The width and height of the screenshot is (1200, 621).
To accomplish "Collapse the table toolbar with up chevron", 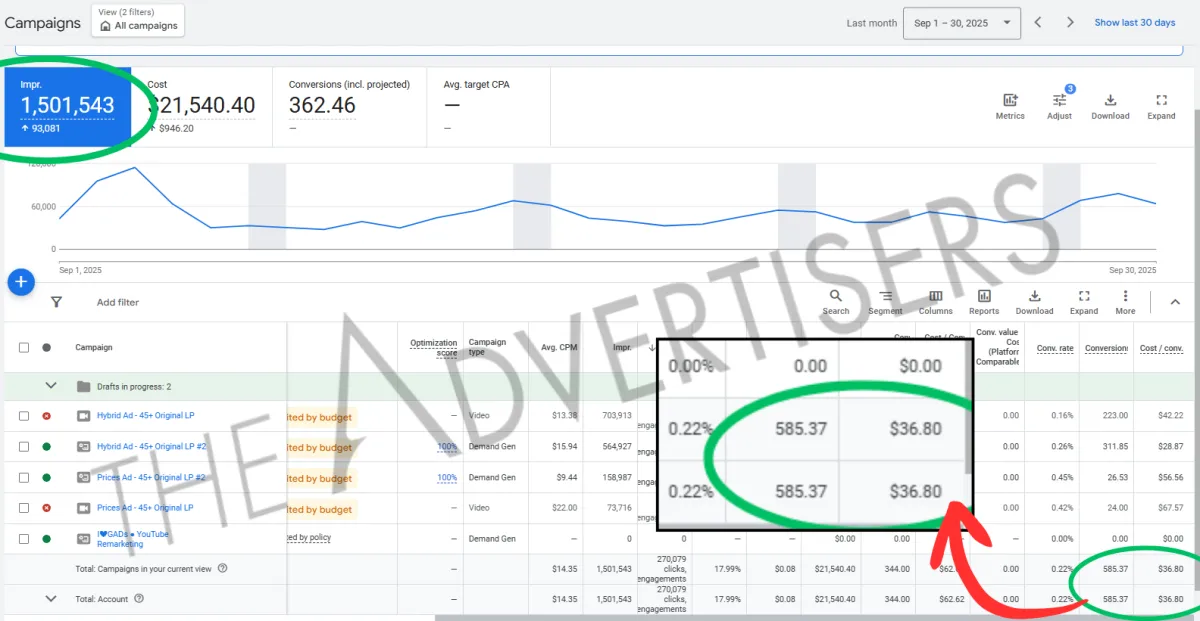I will [1177, 301].
